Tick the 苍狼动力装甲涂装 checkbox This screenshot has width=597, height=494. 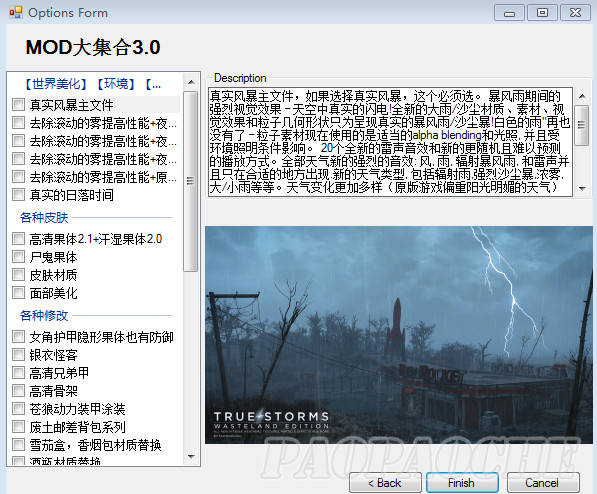pyautogui.click(x=18, y=409)
